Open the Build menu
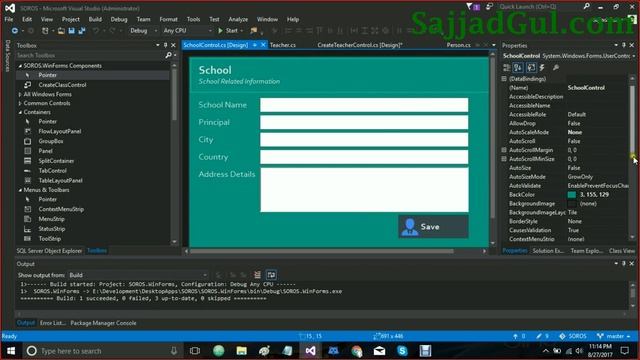This screenshot has height=360, width=640. pyautogui.click(x=95, y=19)
